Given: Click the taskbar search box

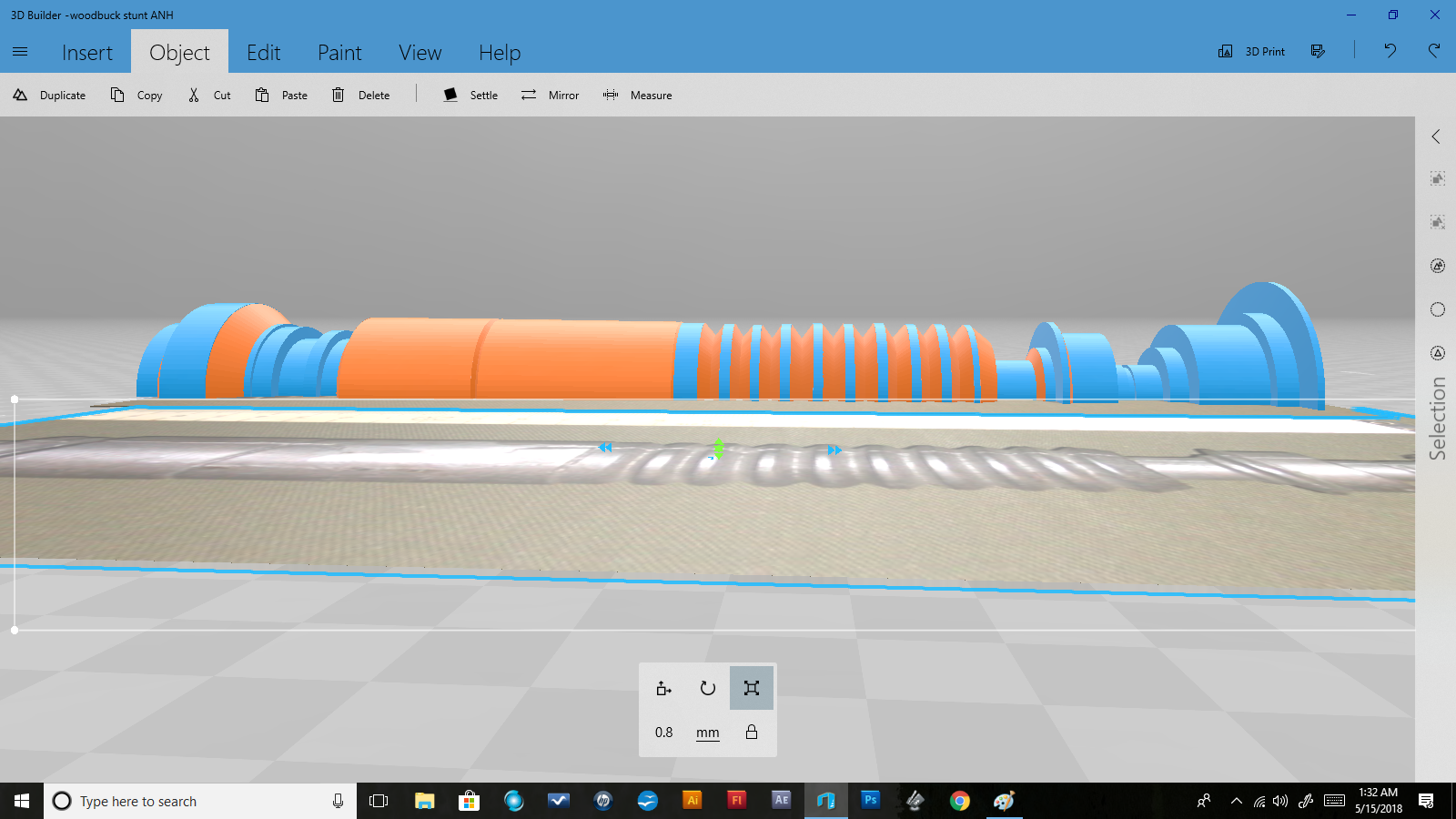Looking at the screenshot, I should (200, 801).
